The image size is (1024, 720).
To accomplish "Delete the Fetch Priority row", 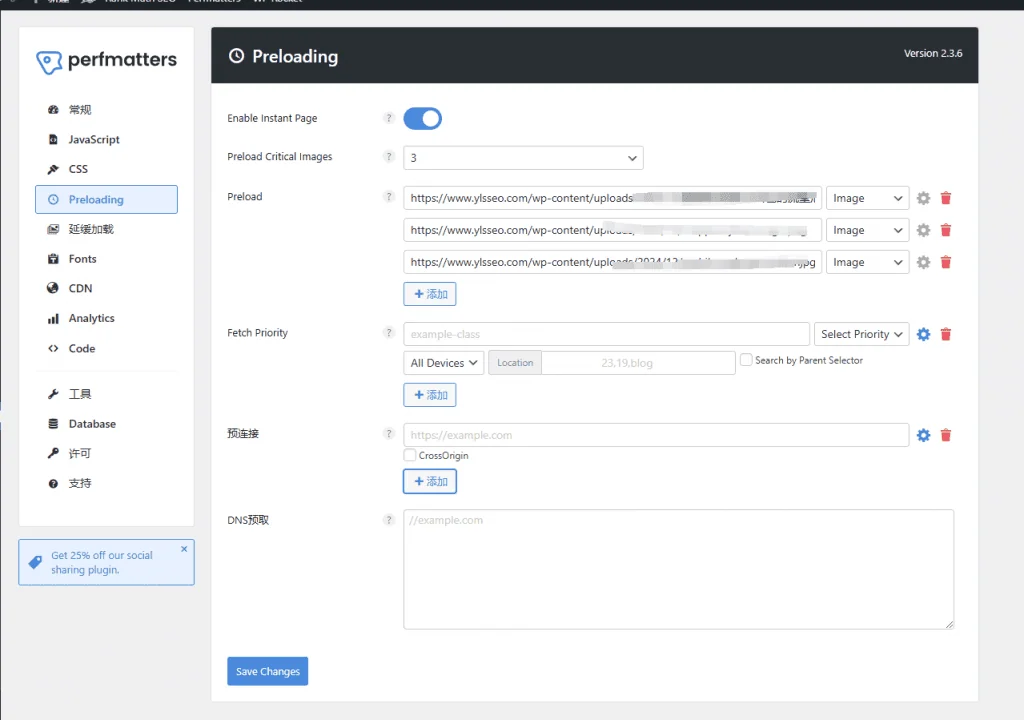I will [x=946, y=335].
